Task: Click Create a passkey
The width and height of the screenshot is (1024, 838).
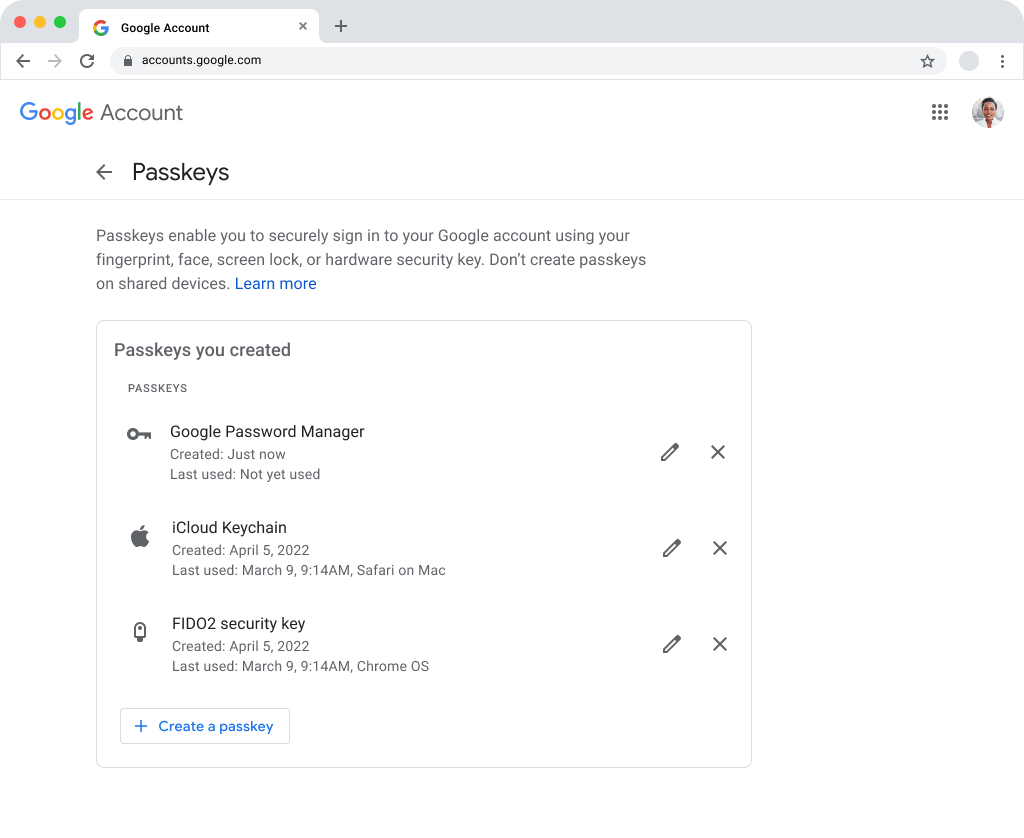Action: (x=204, y=726)
